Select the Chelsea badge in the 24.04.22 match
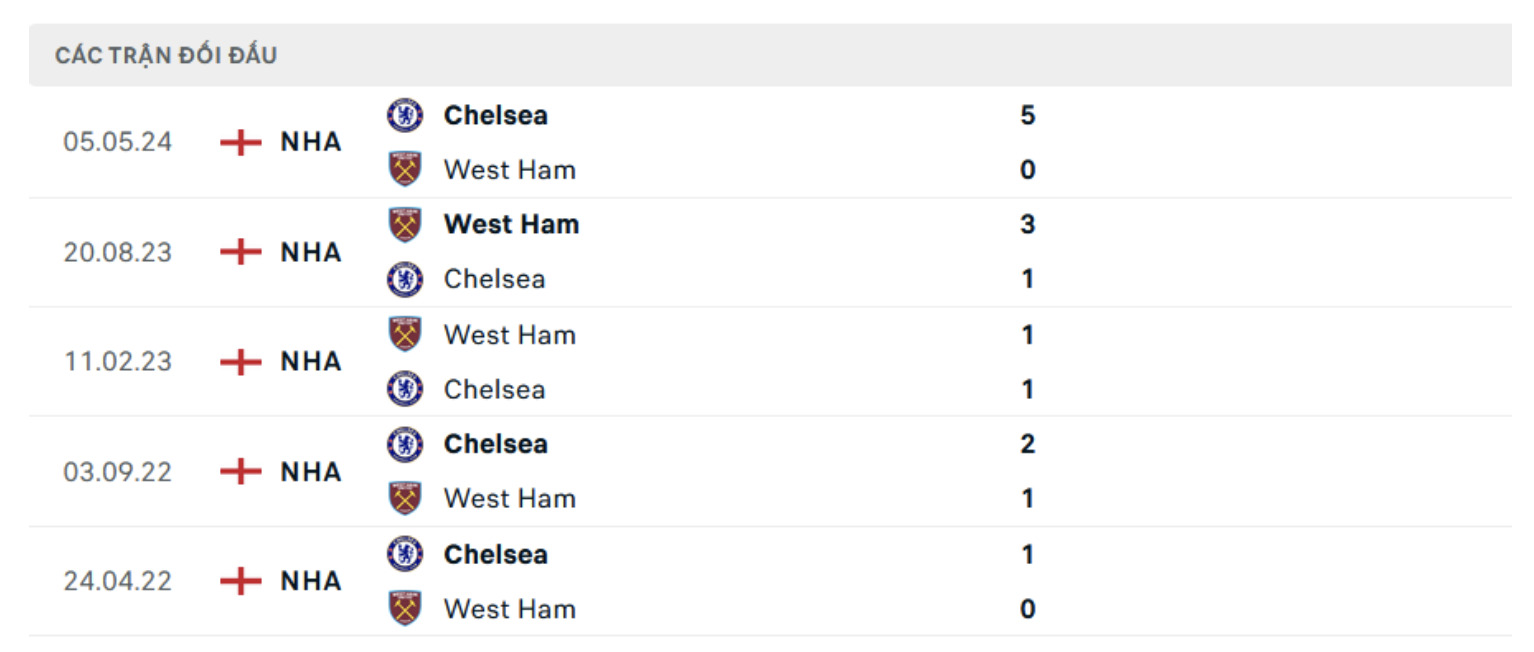 (x=406, y=554)
